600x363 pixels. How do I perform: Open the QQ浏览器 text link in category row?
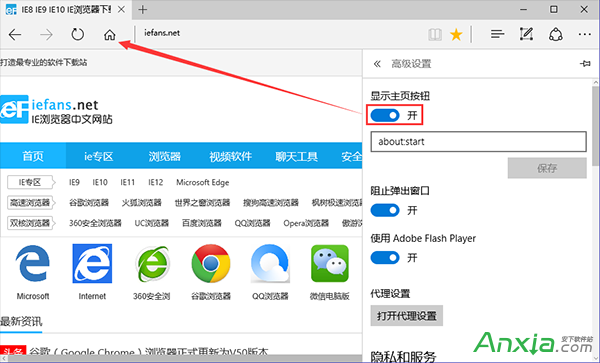pos(253,223)
